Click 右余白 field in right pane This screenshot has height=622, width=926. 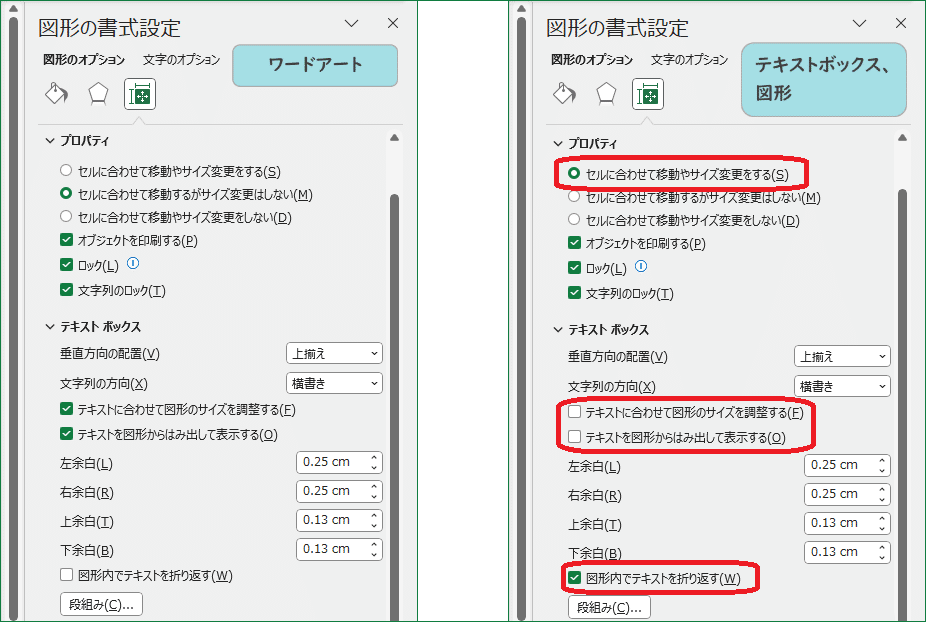847,494
